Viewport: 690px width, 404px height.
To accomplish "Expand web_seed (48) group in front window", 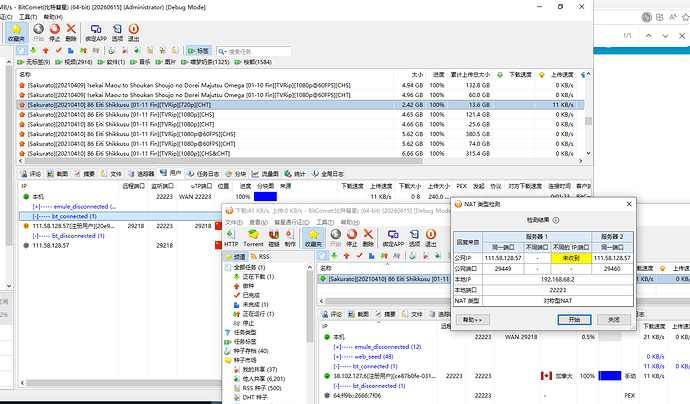I will pos(337,356).
